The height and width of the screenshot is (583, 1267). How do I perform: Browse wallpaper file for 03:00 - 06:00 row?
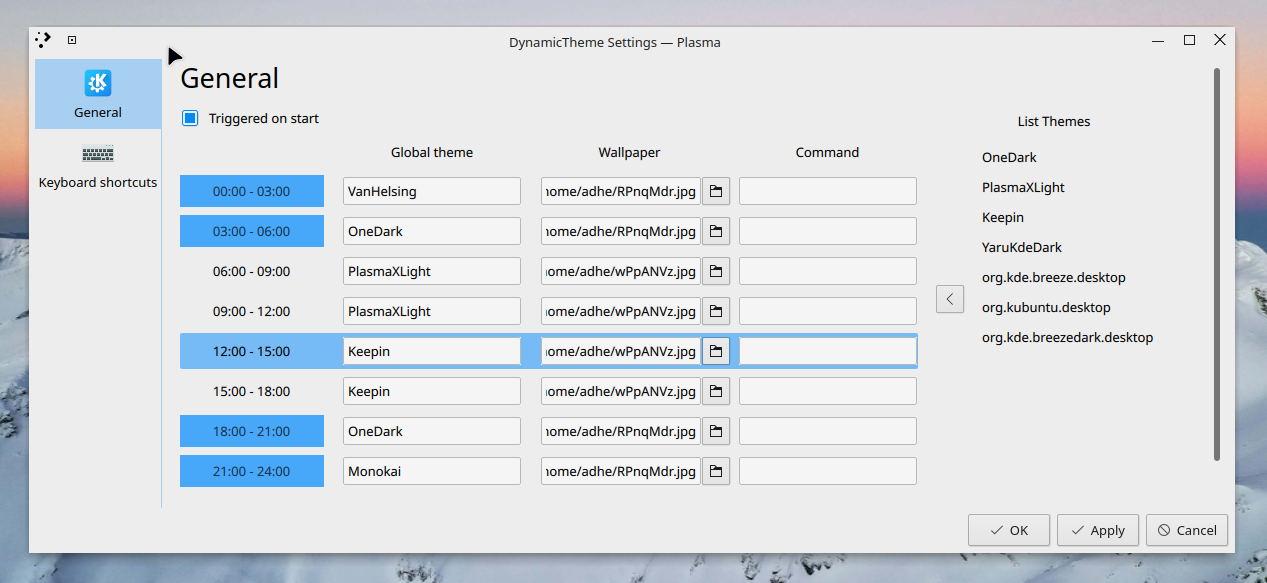coord(716,231)
